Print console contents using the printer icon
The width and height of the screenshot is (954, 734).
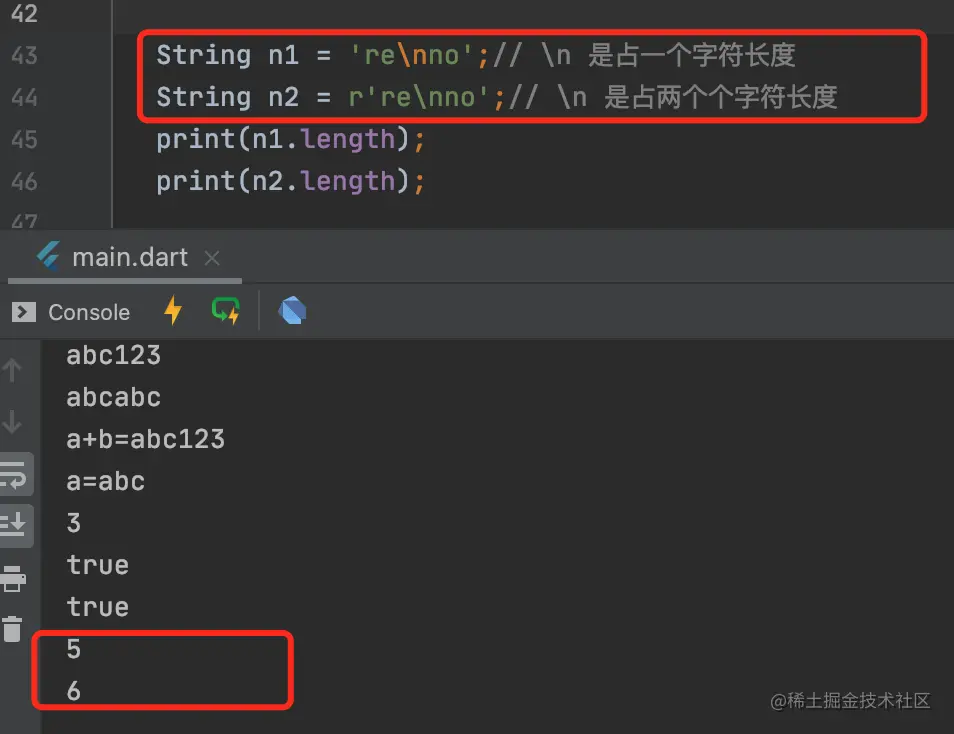(13, 578)
